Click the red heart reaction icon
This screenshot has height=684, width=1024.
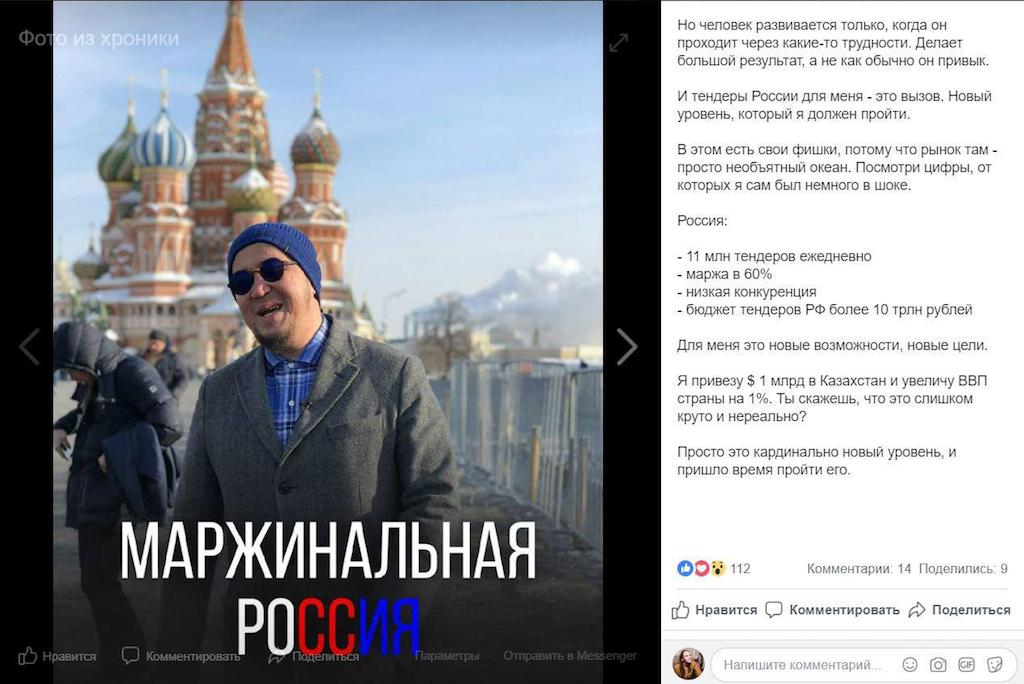point(701,568)
